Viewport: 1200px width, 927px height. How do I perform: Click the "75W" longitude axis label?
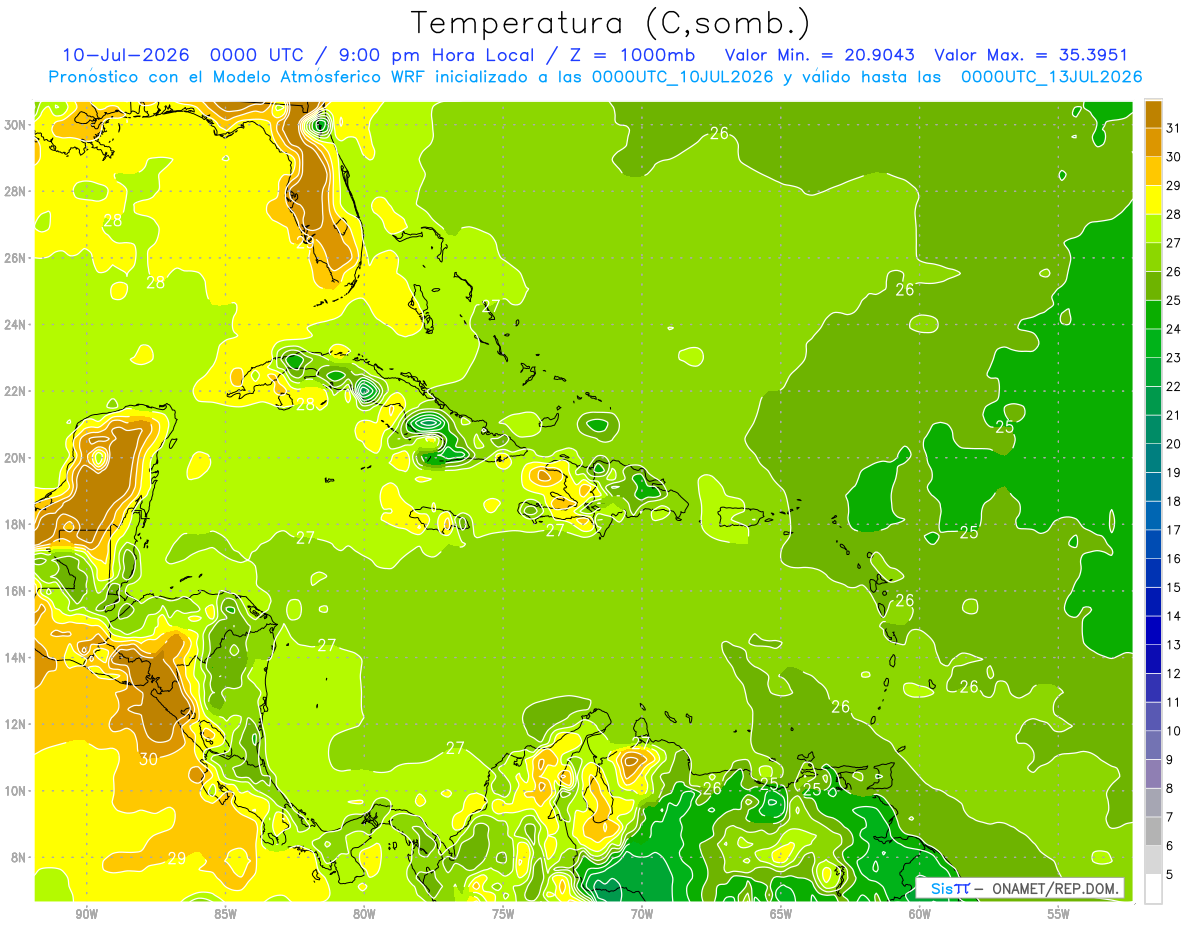[503, 914]
